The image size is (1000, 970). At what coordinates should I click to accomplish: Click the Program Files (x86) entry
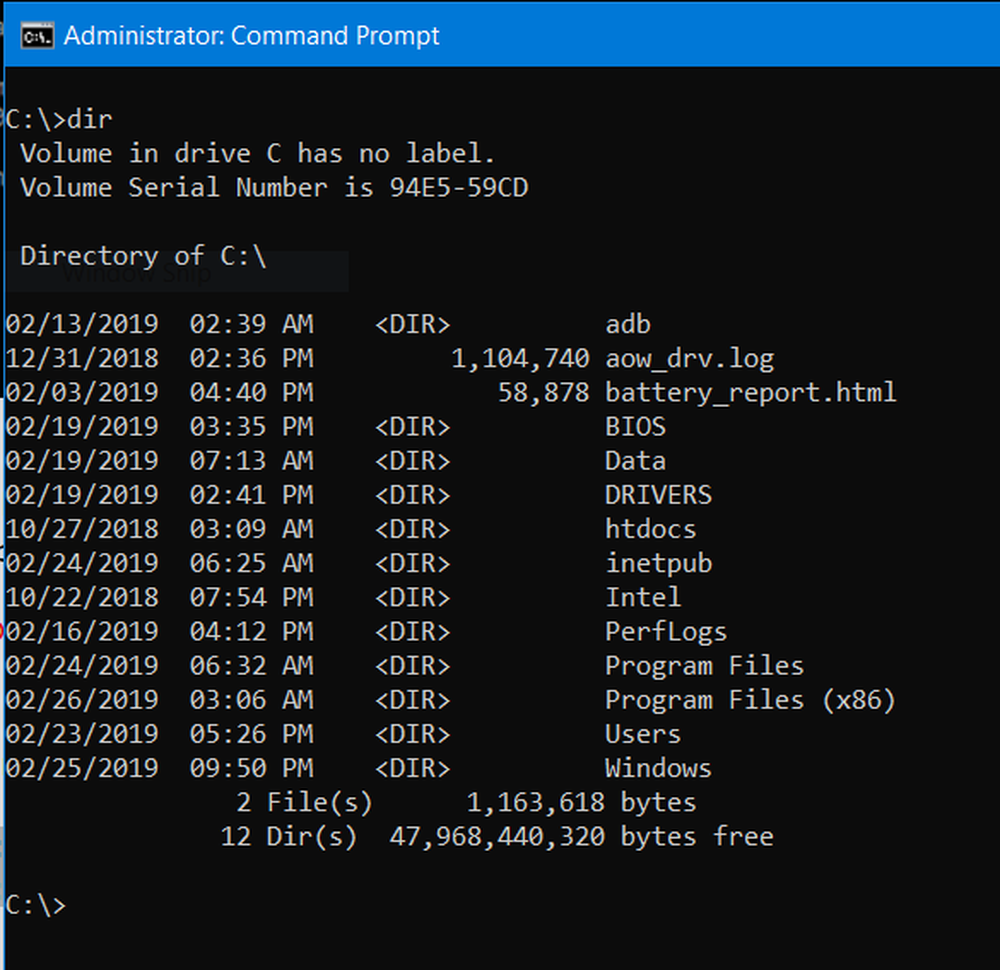tap(750, 700)
